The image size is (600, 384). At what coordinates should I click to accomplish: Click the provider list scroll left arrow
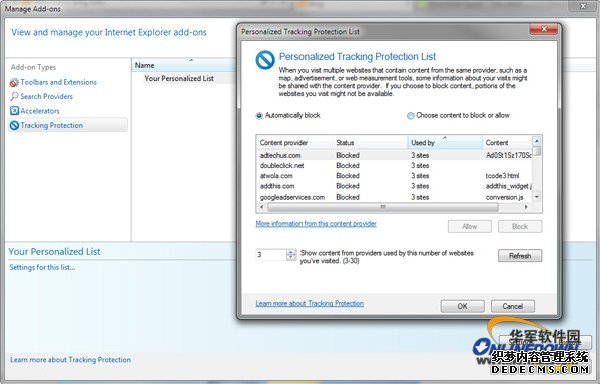[262, 207]
